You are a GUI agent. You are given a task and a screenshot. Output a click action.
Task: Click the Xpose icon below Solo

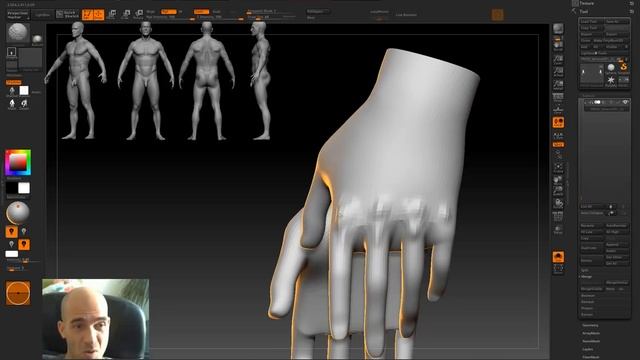(x=558, y=269)
